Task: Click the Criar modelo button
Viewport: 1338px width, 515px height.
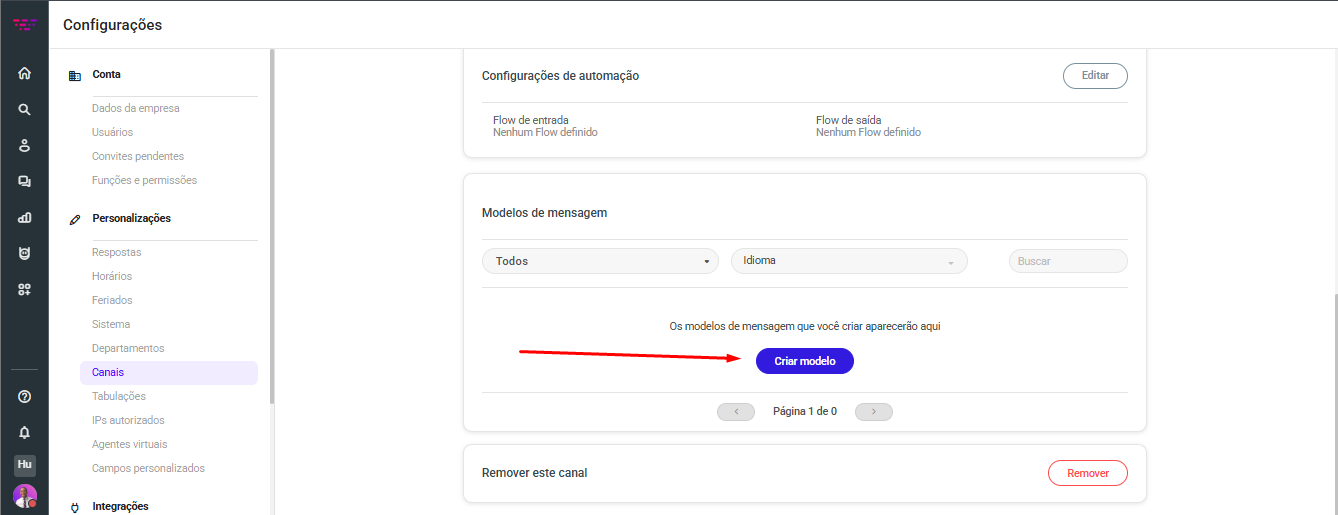Action: [x=805, y=361]
